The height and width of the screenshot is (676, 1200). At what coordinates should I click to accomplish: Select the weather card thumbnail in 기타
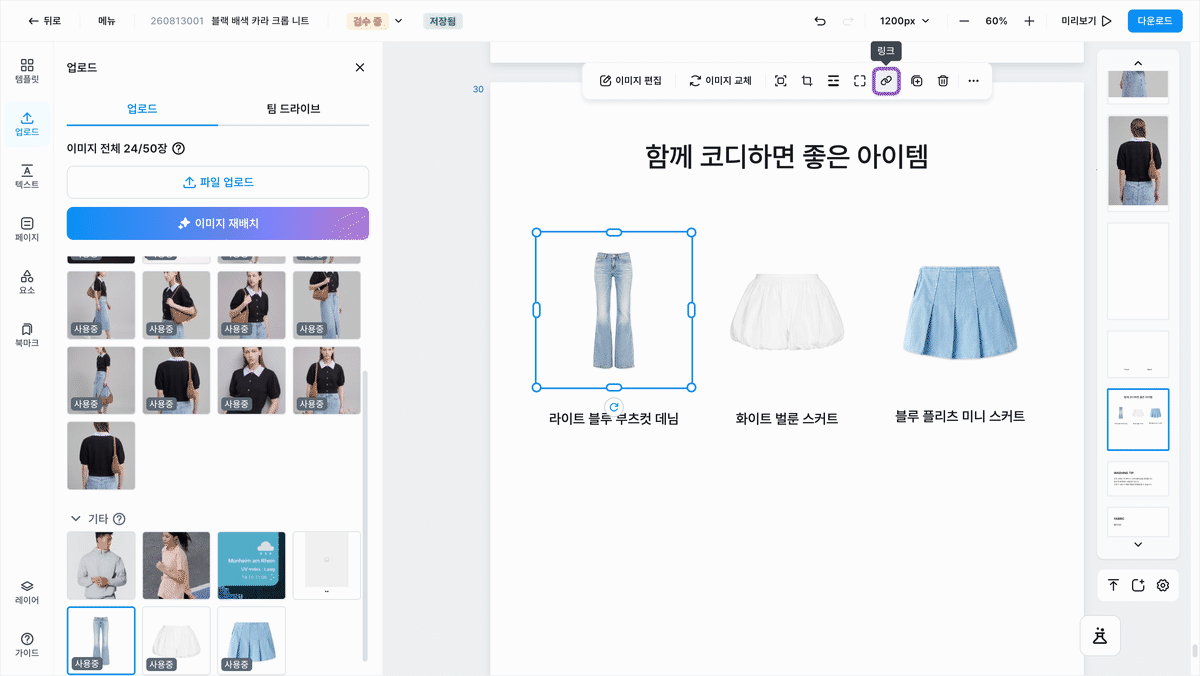(x=251, y=565)
